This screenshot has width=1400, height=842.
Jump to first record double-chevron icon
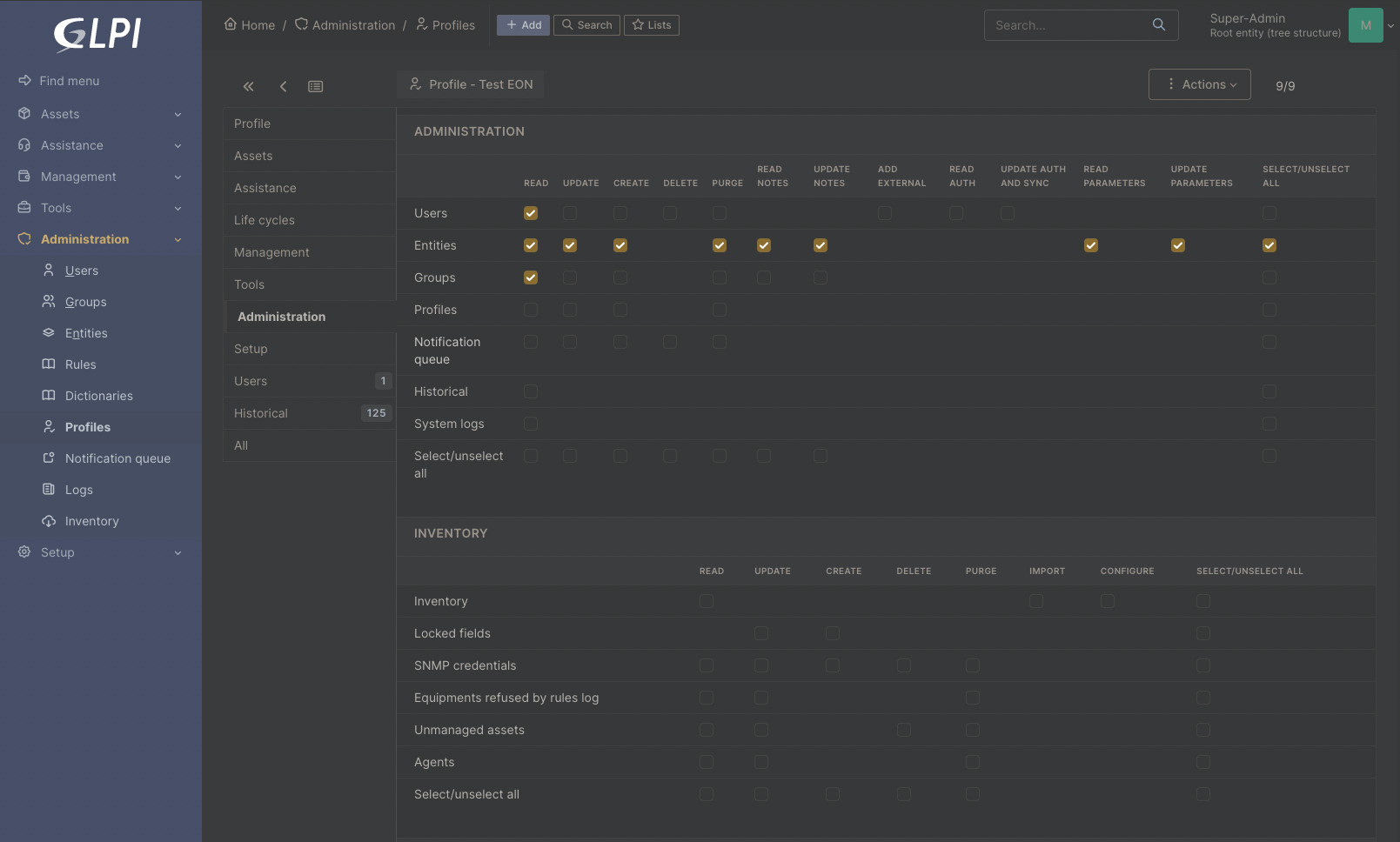248,86
